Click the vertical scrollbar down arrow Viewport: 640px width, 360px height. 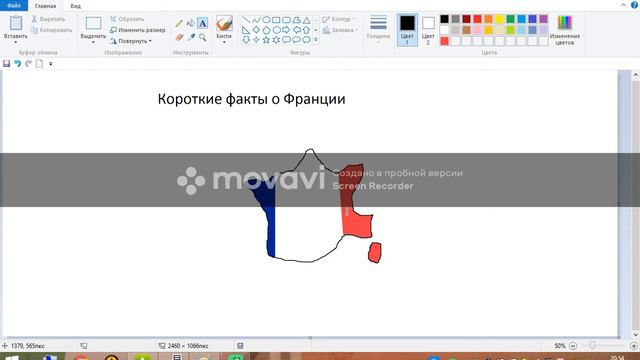[x=636, y=334]
